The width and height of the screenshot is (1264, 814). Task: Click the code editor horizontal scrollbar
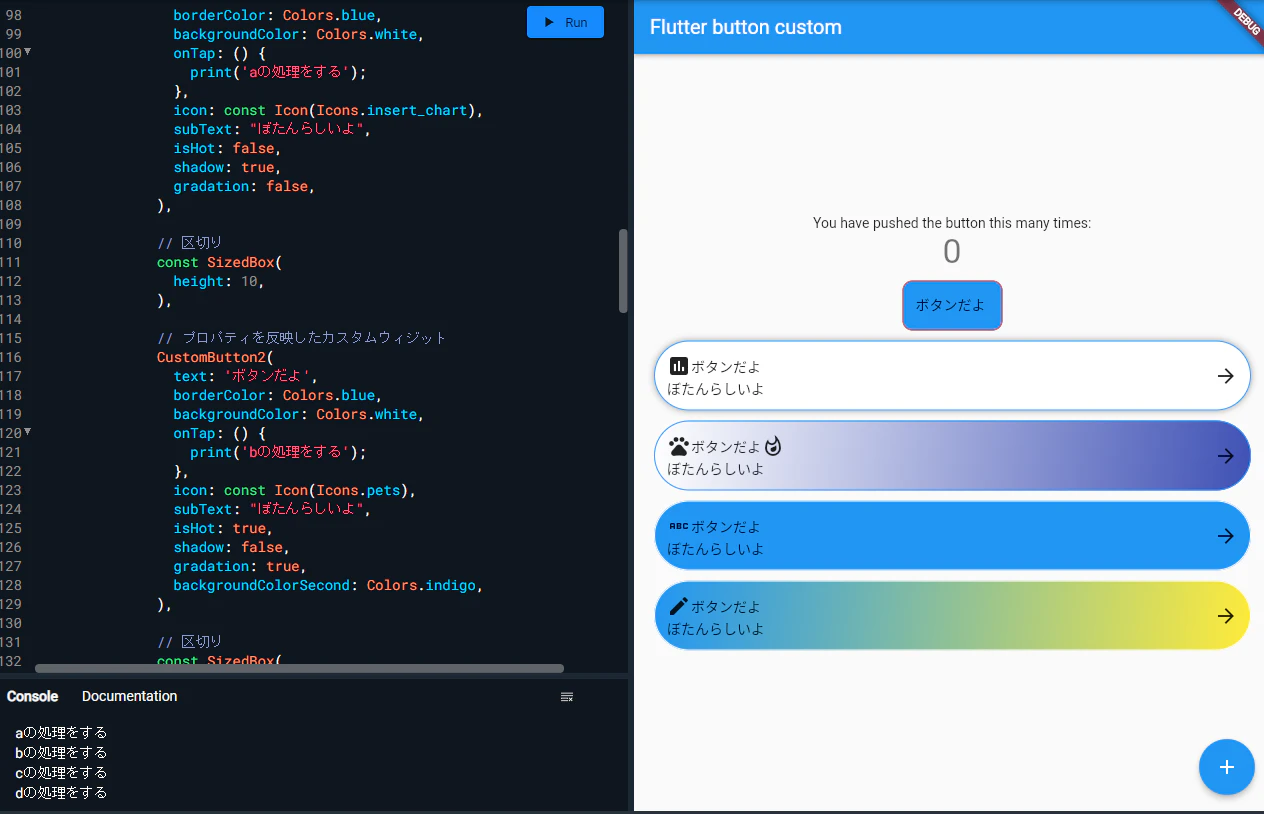[x=299, y=668]
